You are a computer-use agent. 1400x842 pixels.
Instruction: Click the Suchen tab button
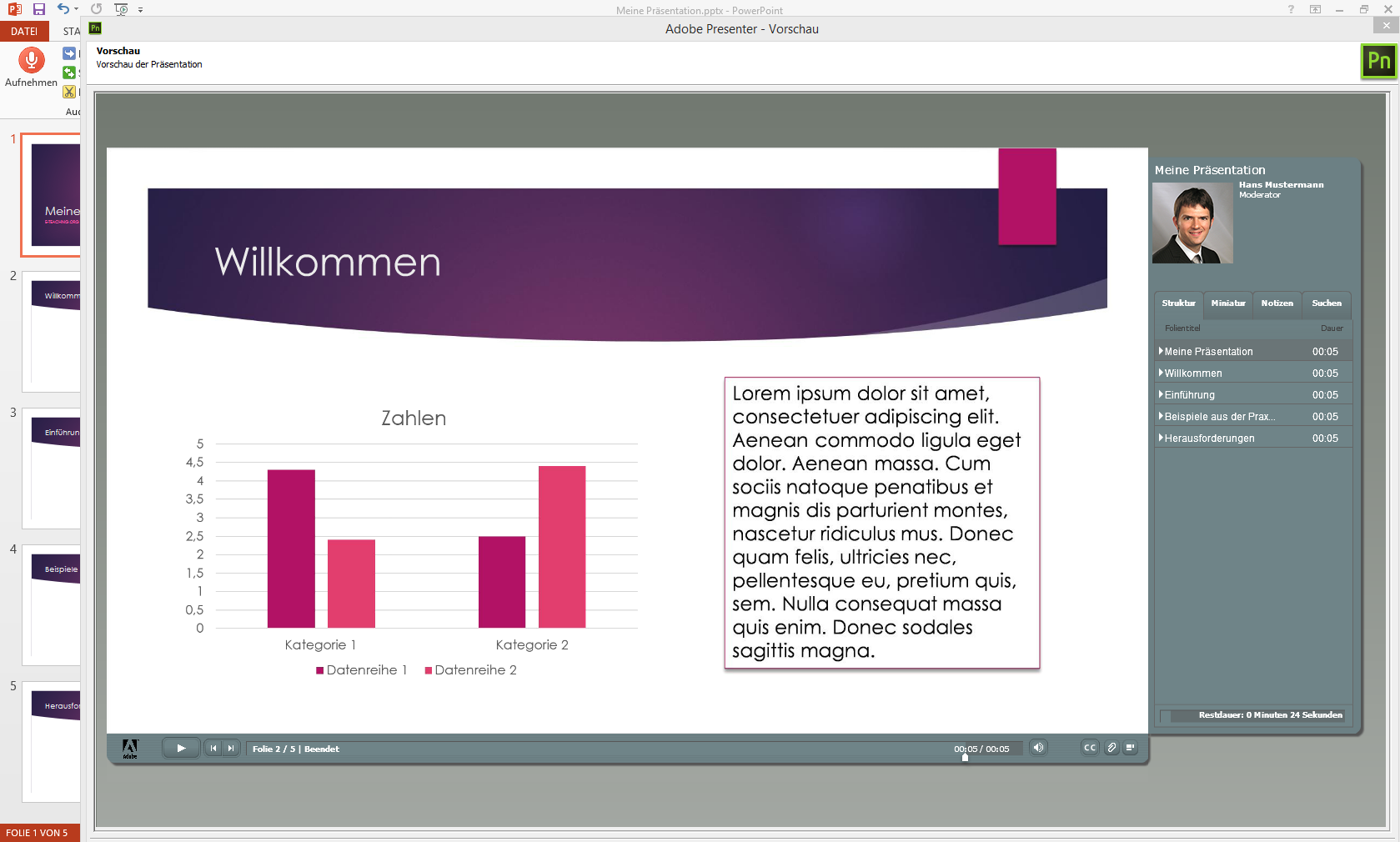pos(1326,303)
